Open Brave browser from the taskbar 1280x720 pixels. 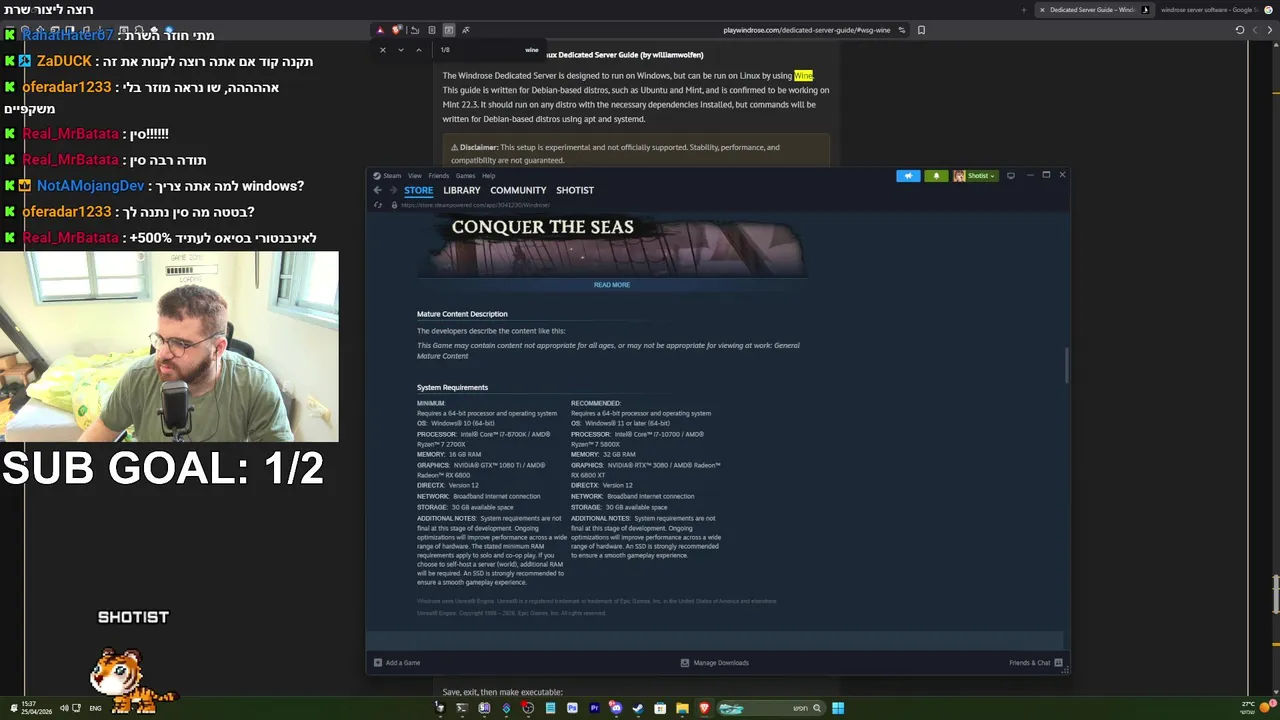pyautogui.click(x=704, y=708)
